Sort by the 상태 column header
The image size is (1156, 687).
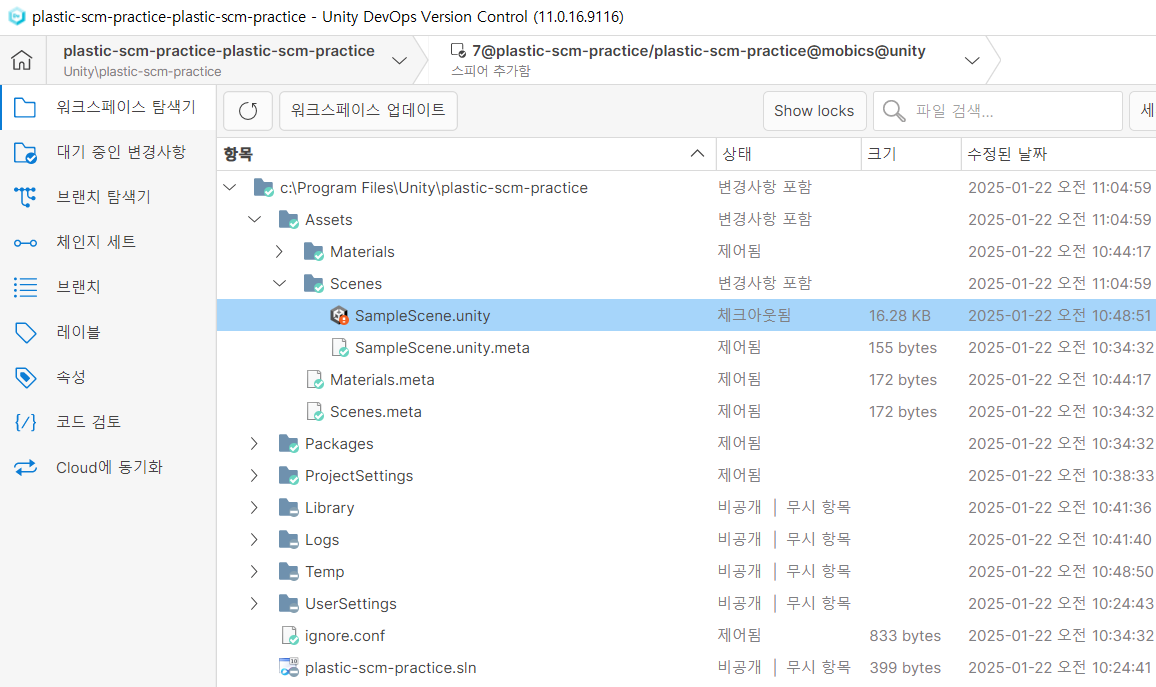(x=788, y=154)
